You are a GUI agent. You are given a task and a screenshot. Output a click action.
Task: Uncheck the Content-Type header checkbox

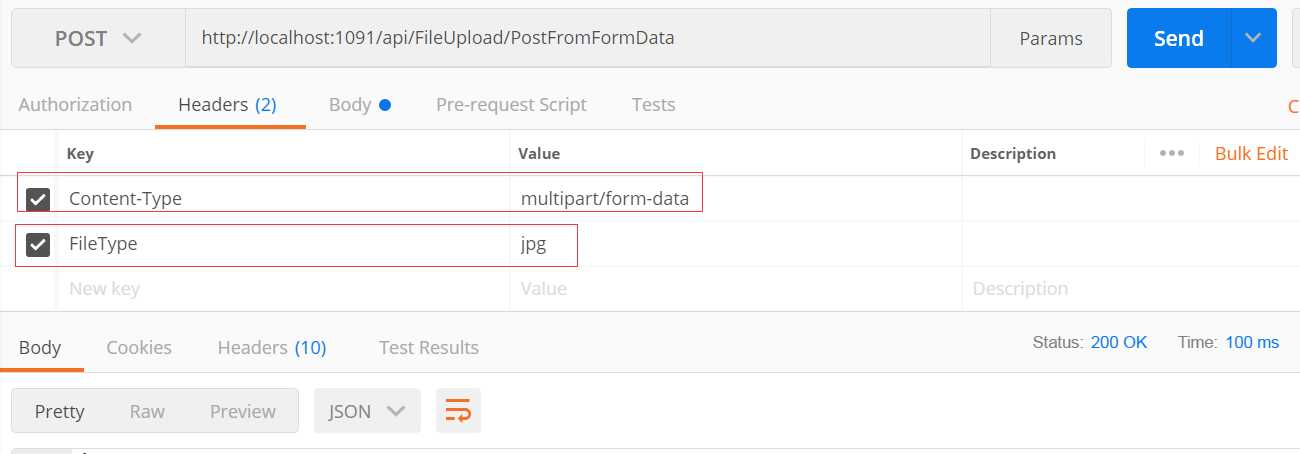click(x=38, y=199)
